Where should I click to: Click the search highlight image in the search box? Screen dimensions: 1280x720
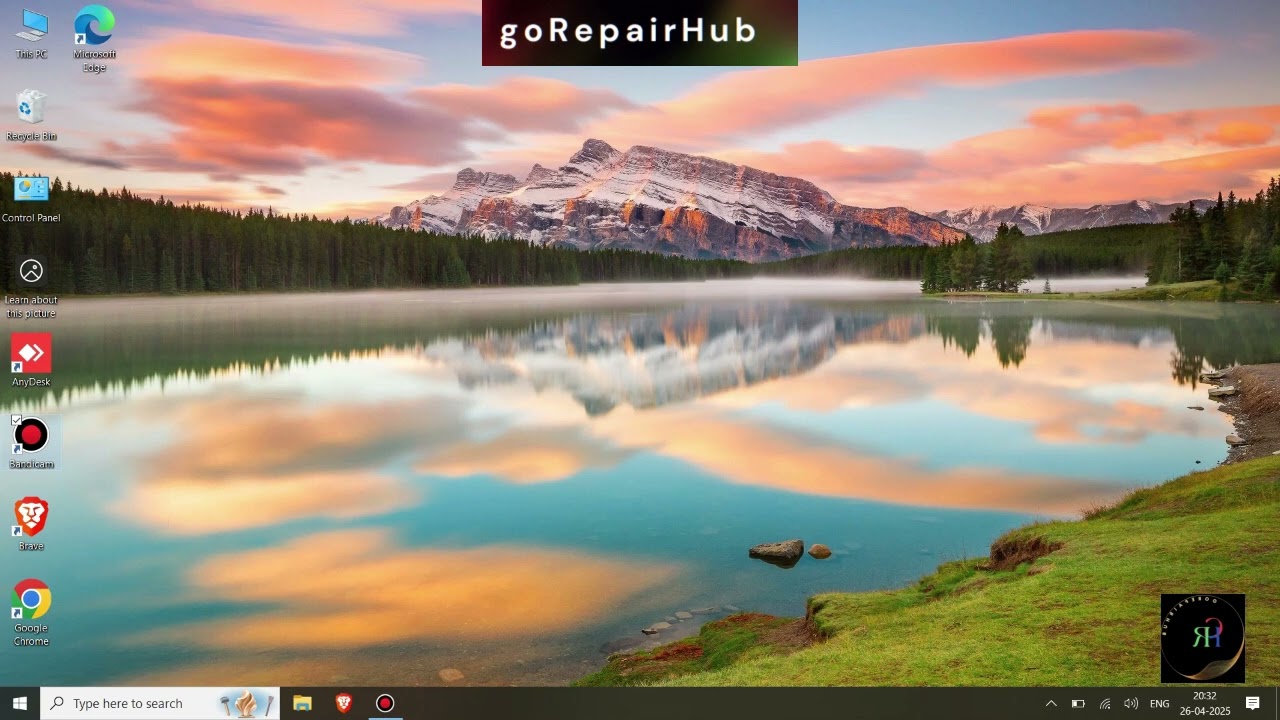[x=247, y=703]
